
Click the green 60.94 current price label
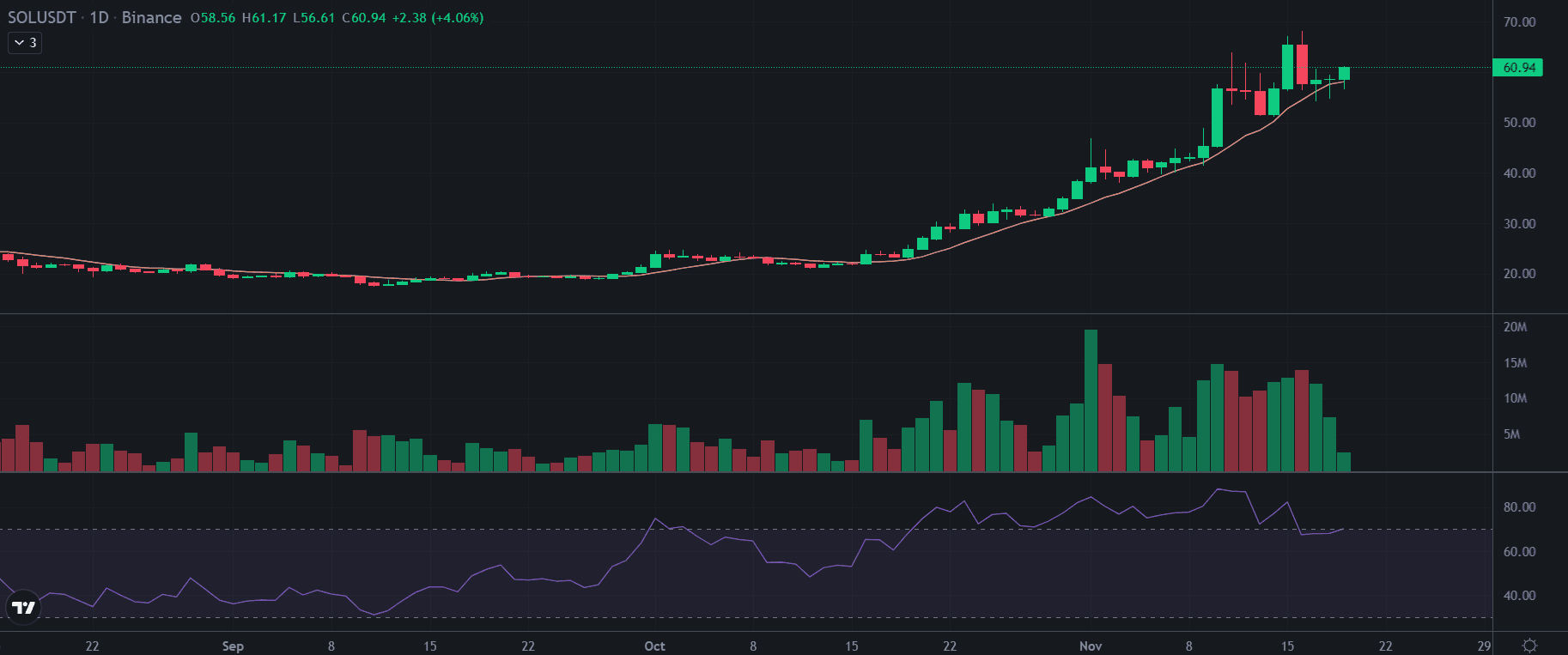click(1518, 68)
